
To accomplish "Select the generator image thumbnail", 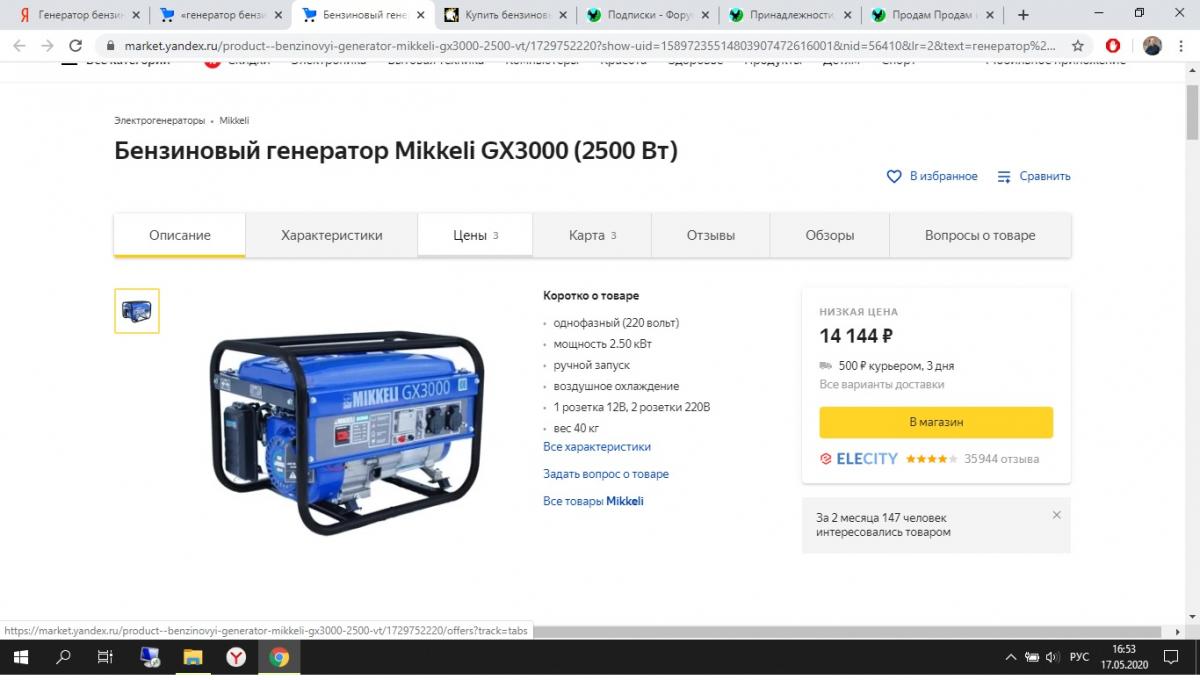I will point(137,311).
